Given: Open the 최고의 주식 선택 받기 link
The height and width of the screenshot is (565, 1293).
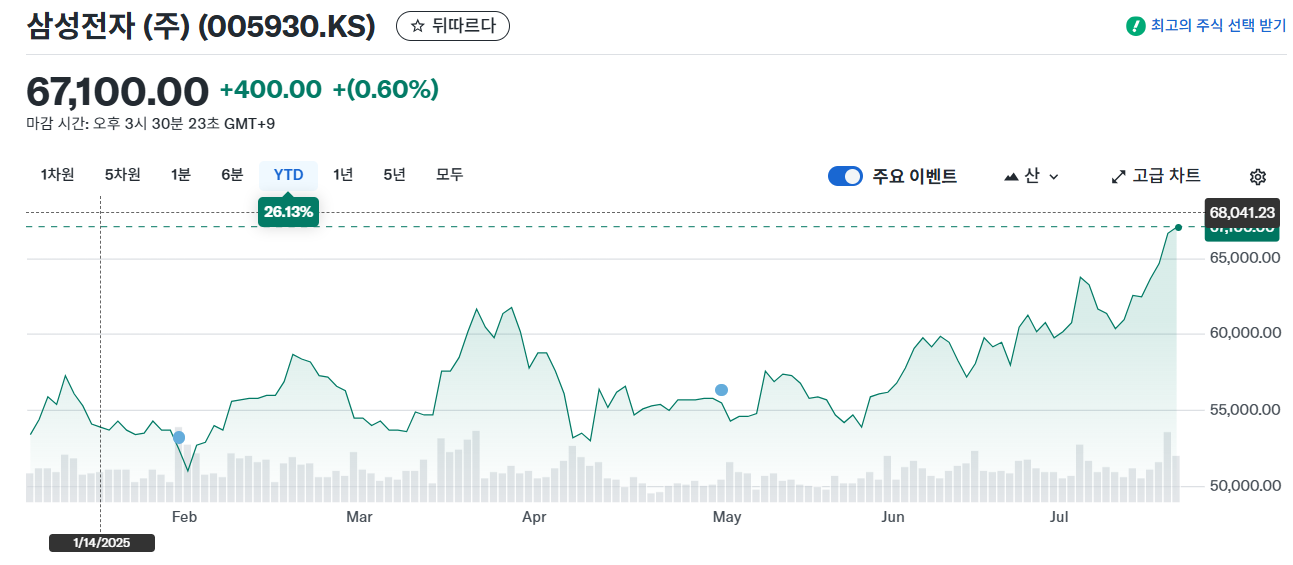Looking at the screenshot, I should [x=1218, y=26].
